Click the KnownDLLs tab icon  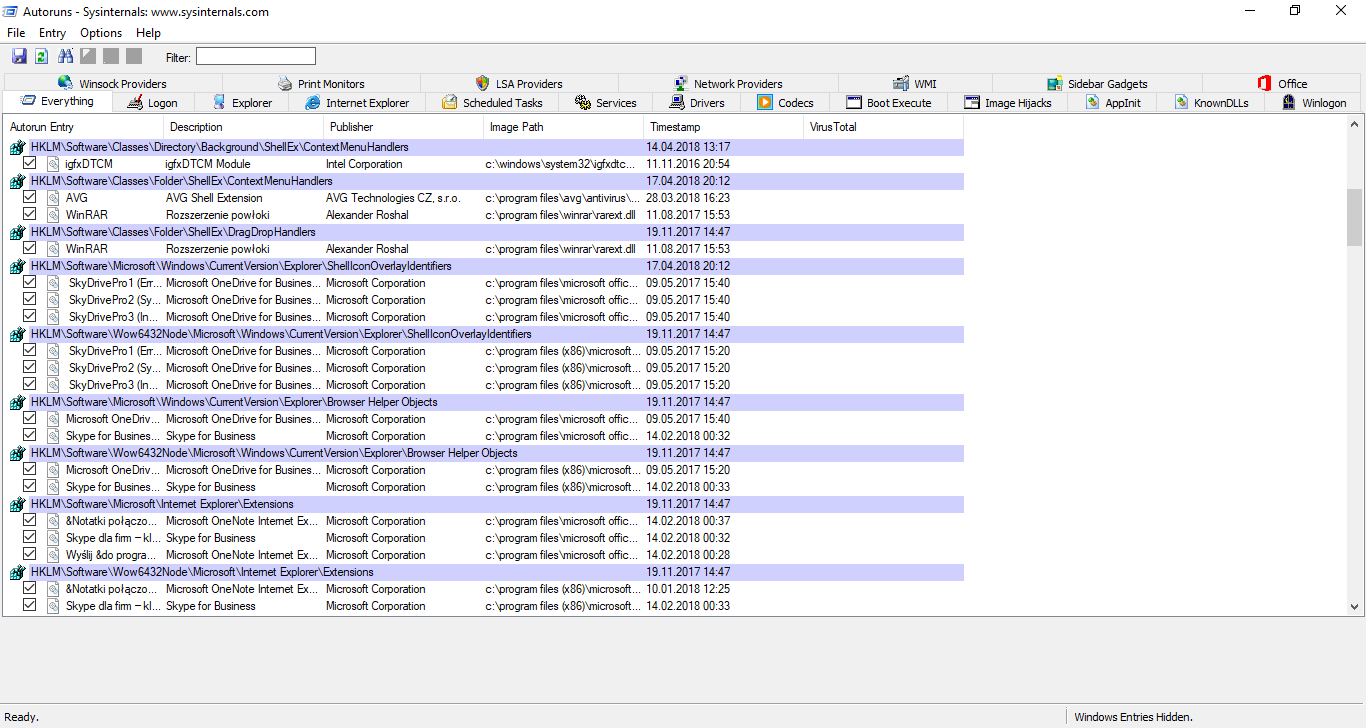point(1181,102)
